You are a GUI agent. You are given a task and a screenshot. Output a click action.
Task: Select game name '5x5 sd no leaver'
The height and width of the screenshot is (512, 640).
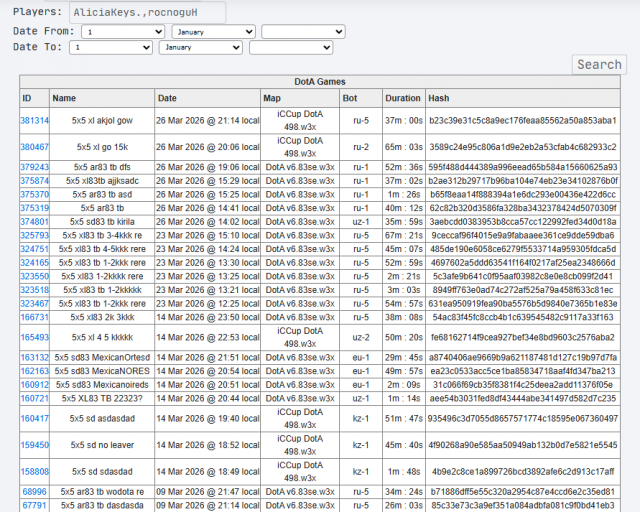pyautogui.click(x=102, y=445)
